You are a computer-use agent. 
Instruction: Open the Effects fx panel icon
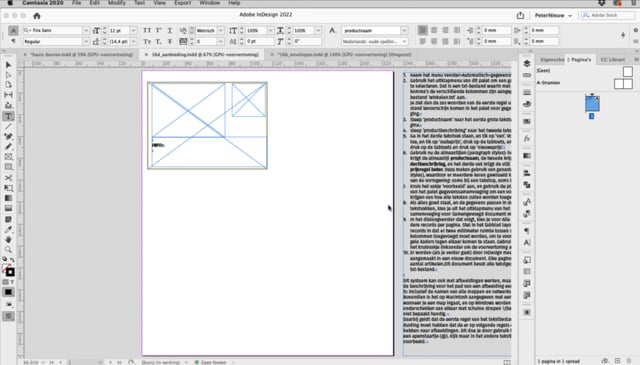[527, 139]
